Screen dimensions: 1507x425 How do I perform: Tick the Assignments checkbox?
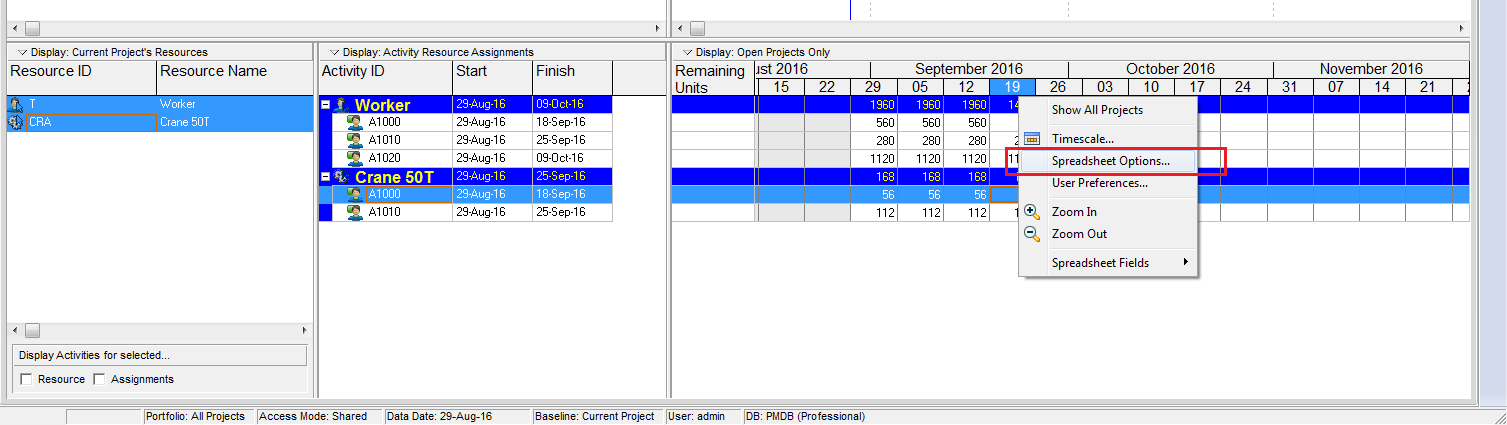[99, 379]
